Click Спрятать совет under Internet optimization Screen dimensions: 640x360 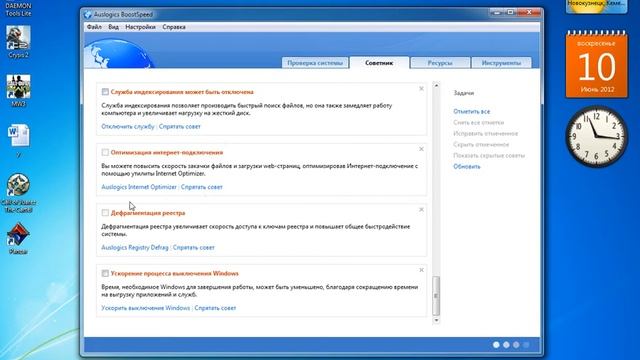202,187
